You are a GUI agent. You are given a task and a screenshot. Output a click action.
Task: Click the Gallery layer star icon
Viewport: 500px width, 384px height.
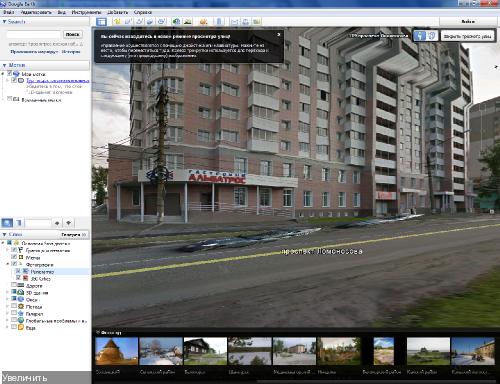pyautogui.click(x=21, y=313)
